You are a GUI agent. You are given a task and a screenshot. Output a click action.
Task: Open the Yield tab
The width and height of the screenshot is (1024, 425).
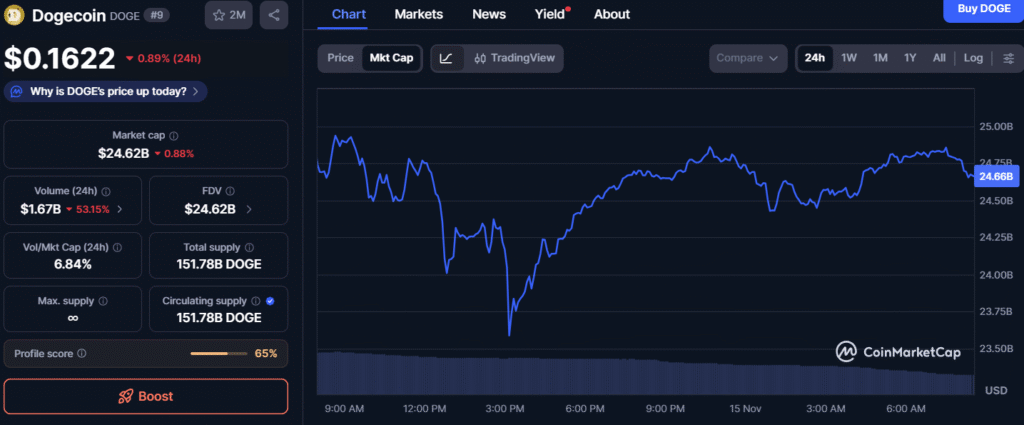(x=549, y=14)
